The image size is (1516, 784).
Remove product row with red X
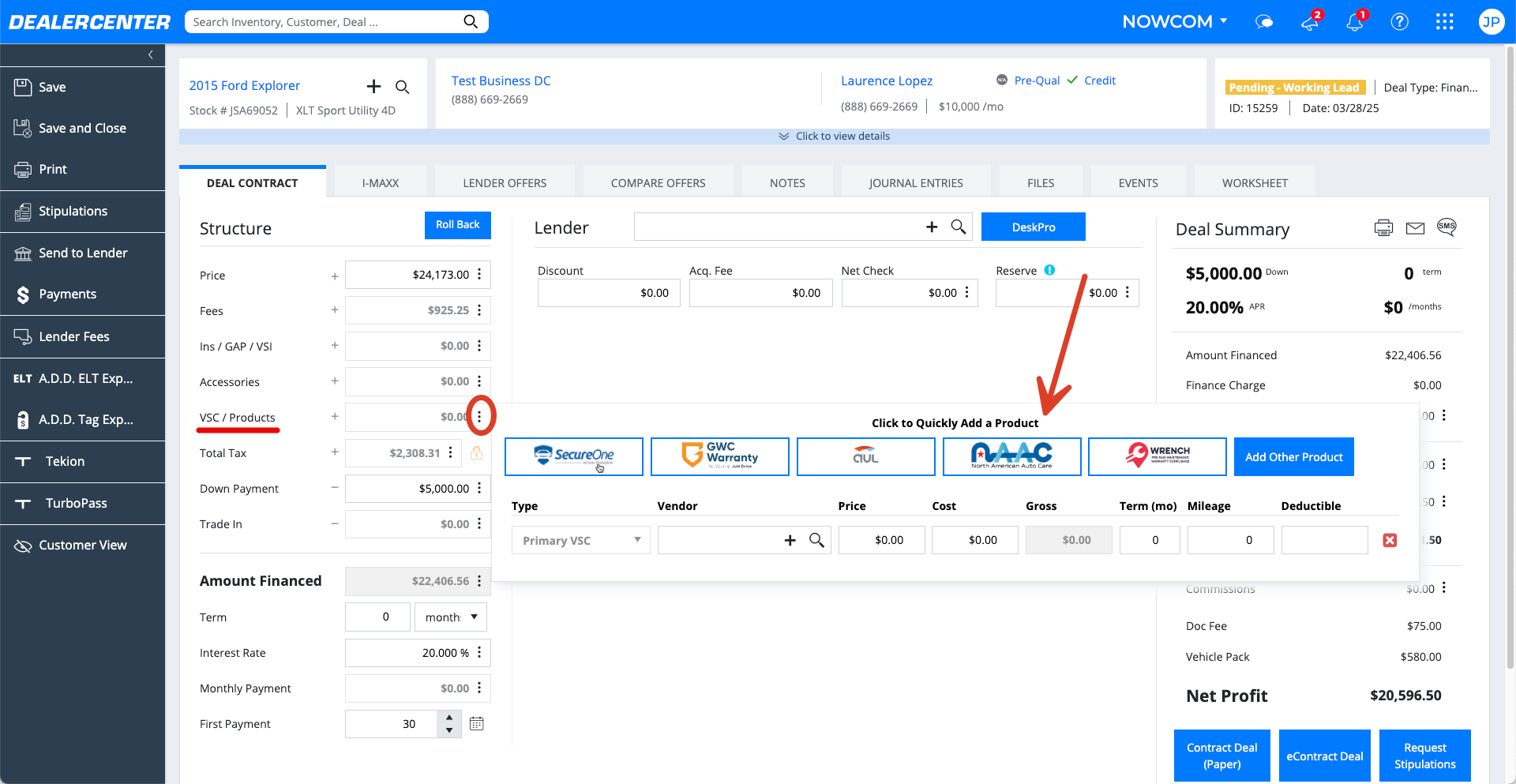pos(1390,540)
